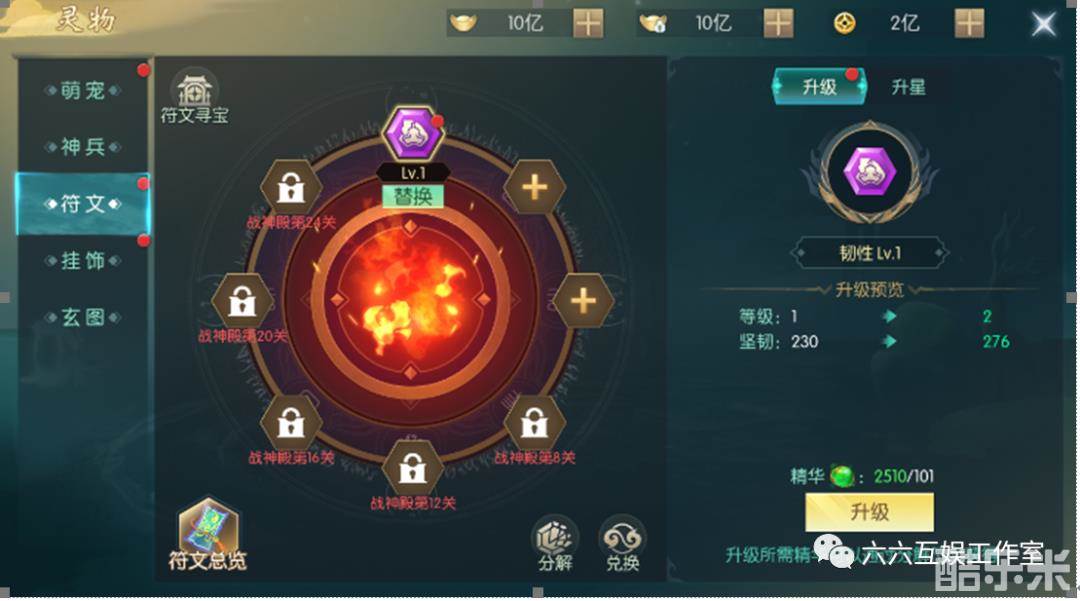Screen dimensions: 1080x601
Task: Open the 挂饰 side menu entry
Action: coord(83,260)
